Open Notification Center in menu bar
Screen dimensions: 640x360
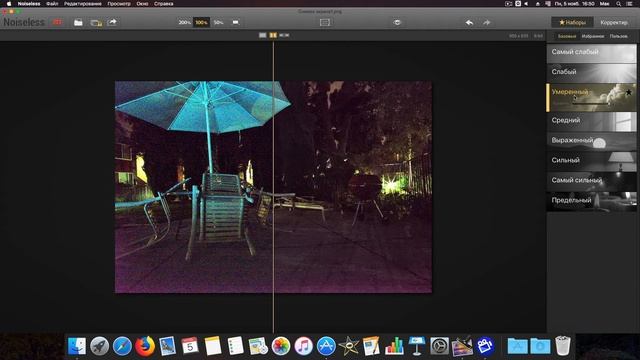pyautogui.click(x=630, y=4)
